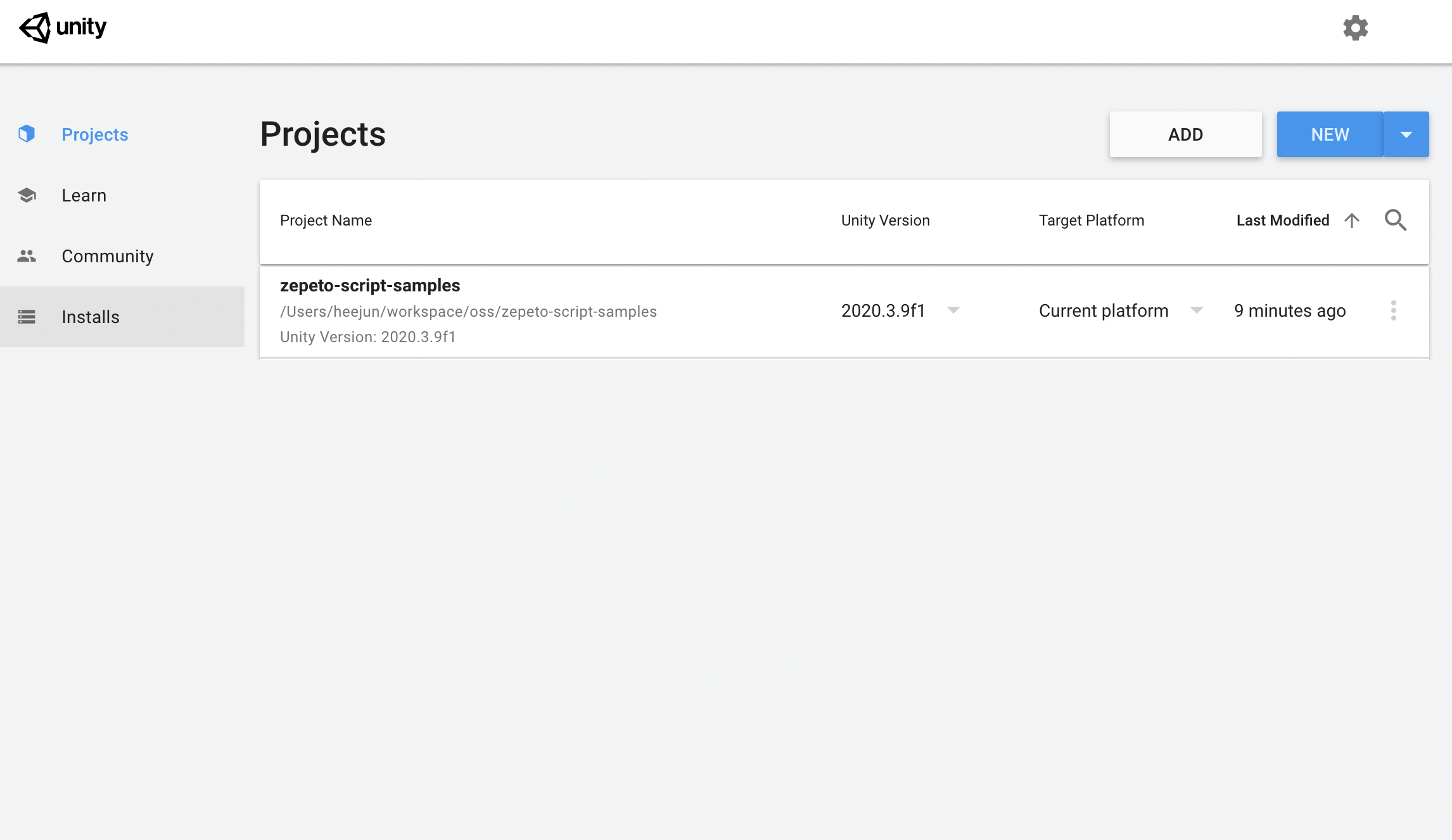Viewport: 1452px width, 840px height.
Task: Go to the Learn section
Action: click(x=122, y=195)
